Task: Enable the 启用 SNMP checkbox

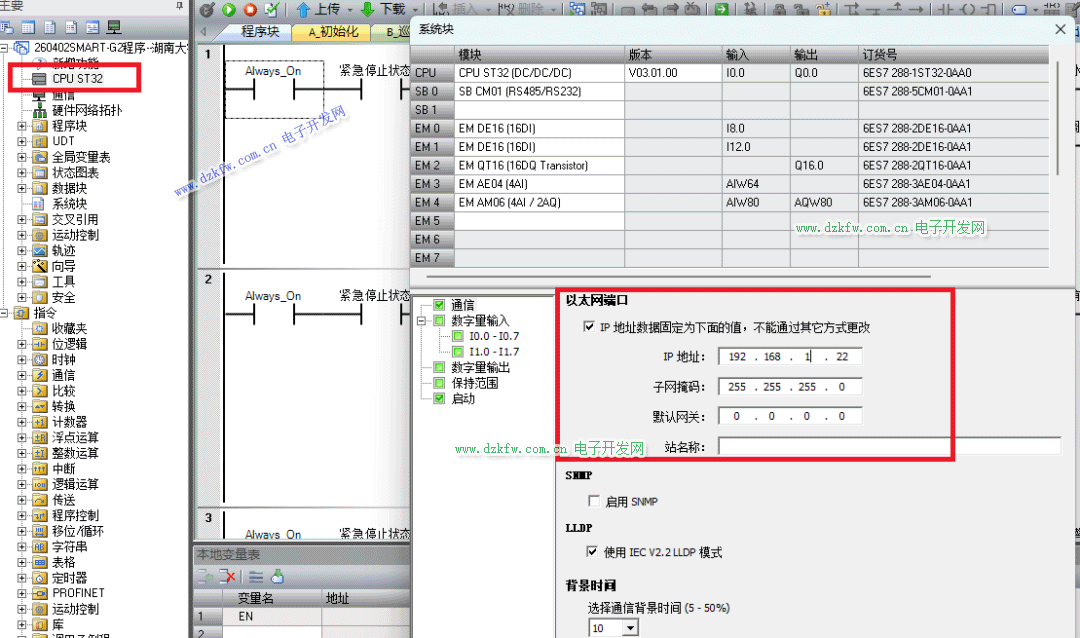Action: [x=594, y=501]
